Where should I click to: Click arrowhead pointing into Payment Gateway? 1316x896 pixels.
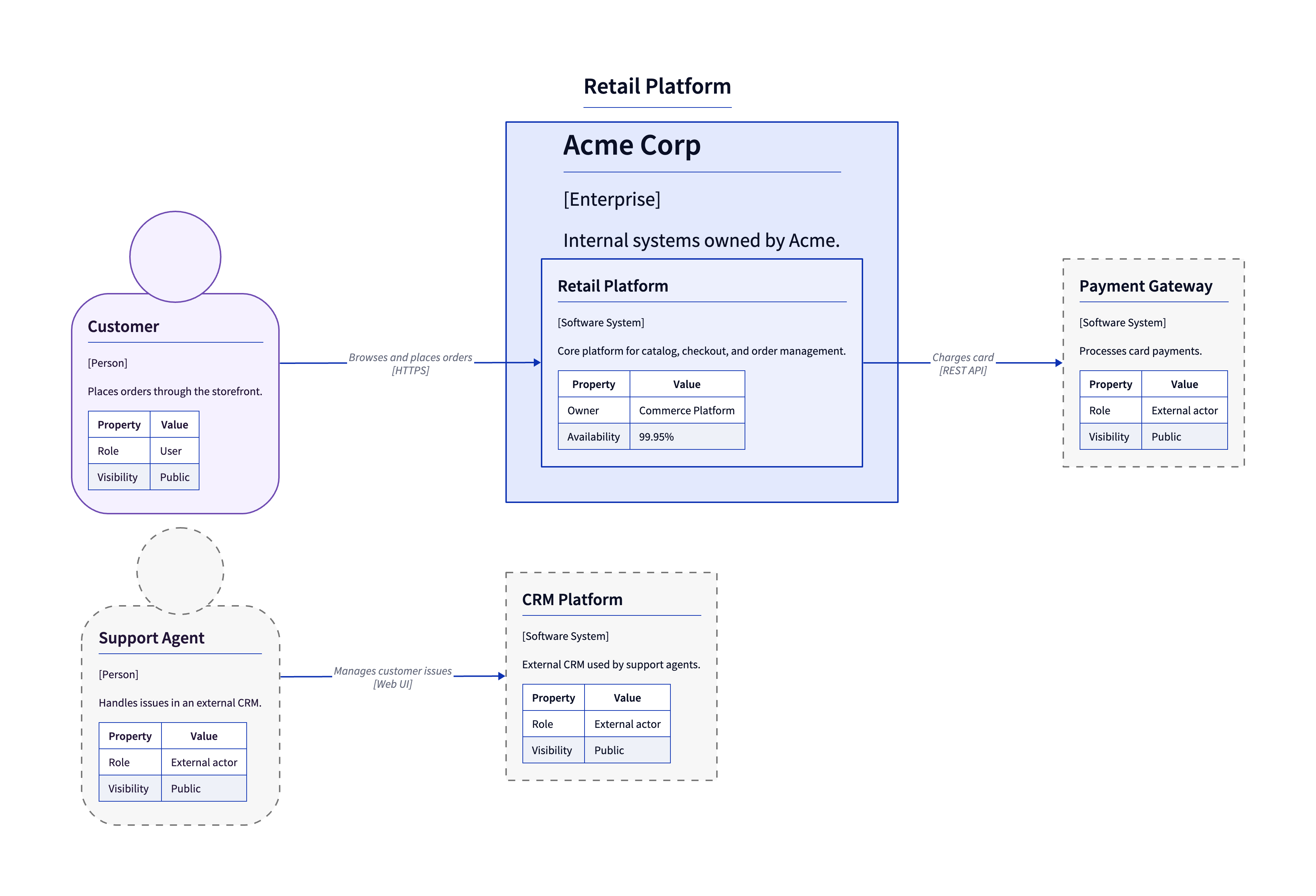coord(1058,363)
